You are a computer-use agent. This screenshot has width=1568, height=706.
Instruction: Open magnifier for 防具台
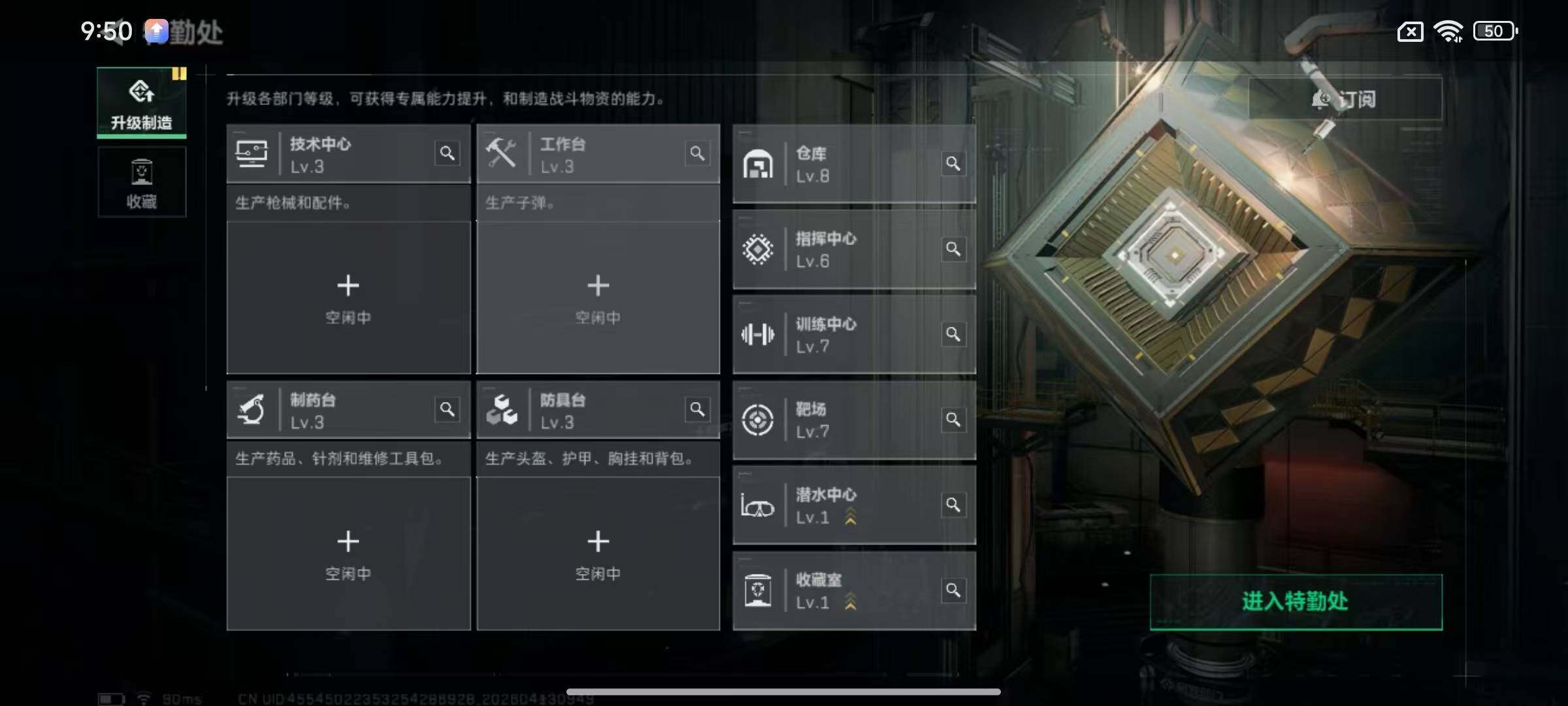pyautogui.click(x=697, y=410)
